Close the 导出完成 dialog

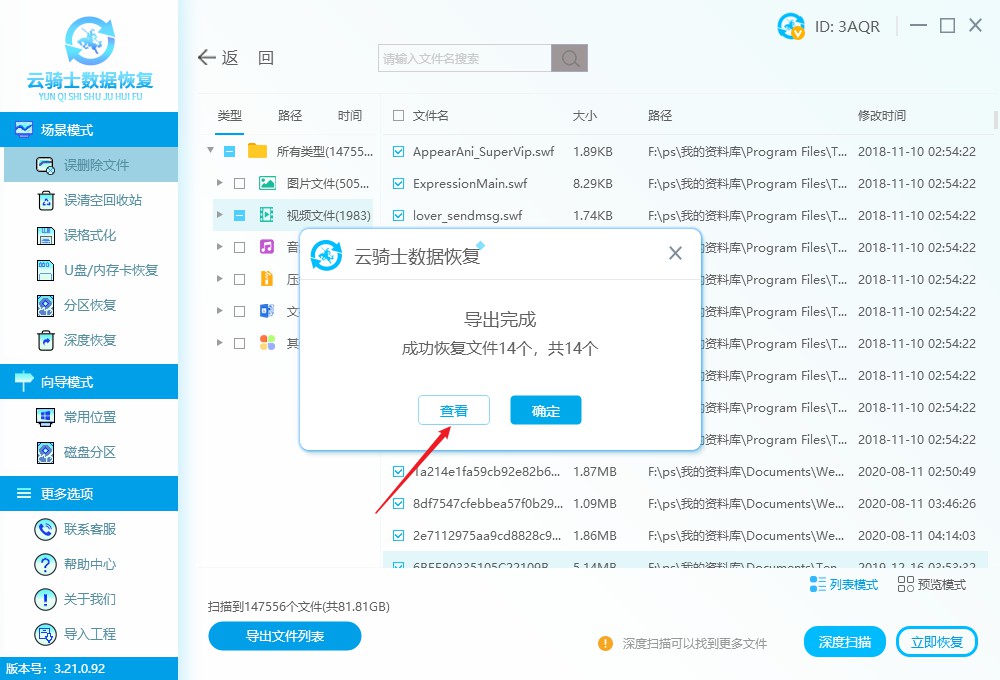pyautogui.click(x=675, y=253)
